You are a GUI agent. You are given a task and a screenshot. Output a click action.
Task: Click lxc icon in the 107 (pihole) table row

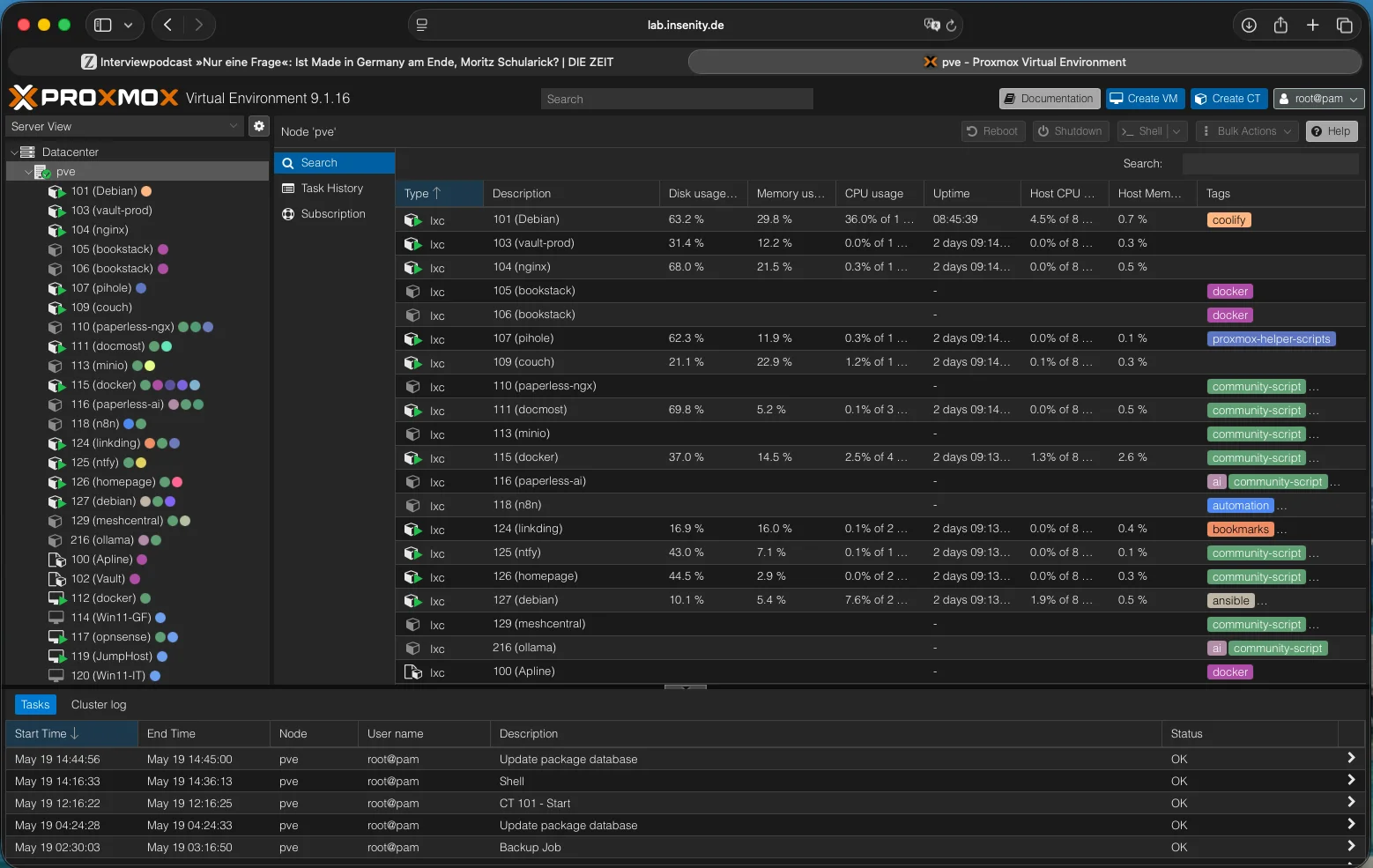(x=412, y=338)
